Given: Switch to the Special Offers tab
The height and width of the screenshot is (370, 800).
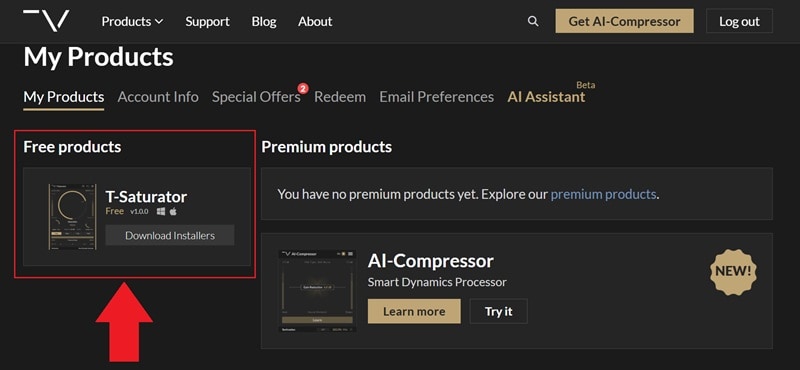Looking at the screenshot, I should 256,97.
